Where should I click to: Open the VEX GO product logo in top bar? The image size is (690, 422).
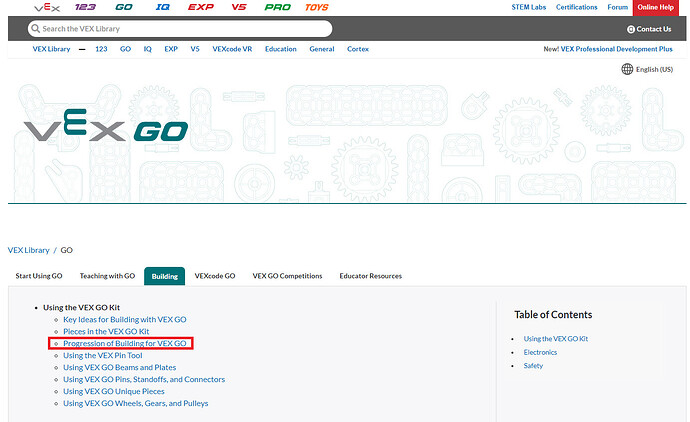click(x=124, y=7)
